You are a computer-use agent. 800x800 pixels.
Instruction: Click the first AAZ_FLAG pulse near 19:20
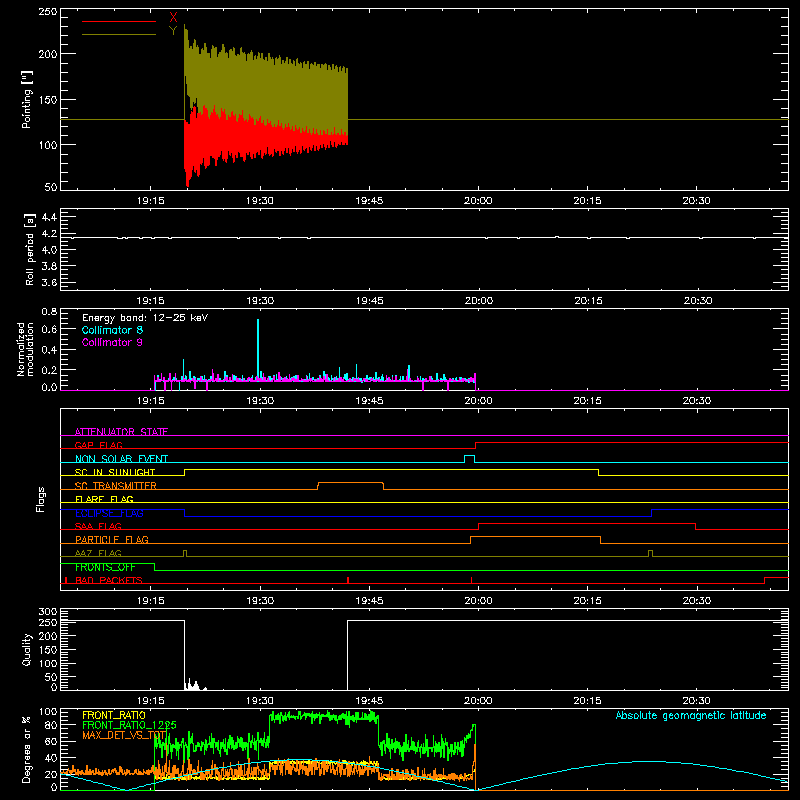(x=185, y=553)
